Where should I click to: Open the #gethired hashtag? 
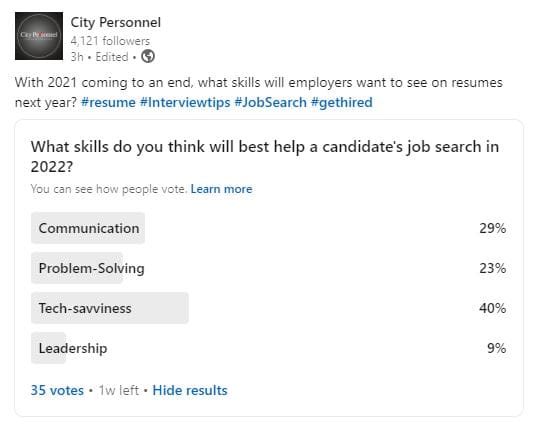pyautogui.click(x=342, y=102)
